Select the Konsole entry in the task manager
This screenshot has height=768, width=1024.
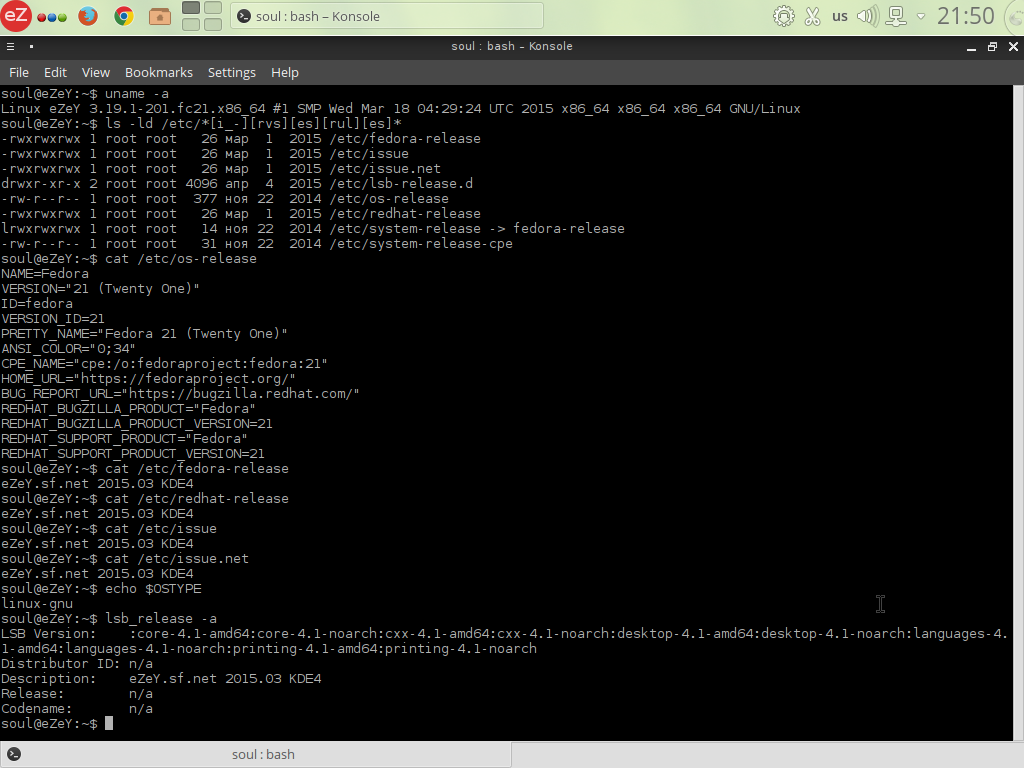(387, 16)
